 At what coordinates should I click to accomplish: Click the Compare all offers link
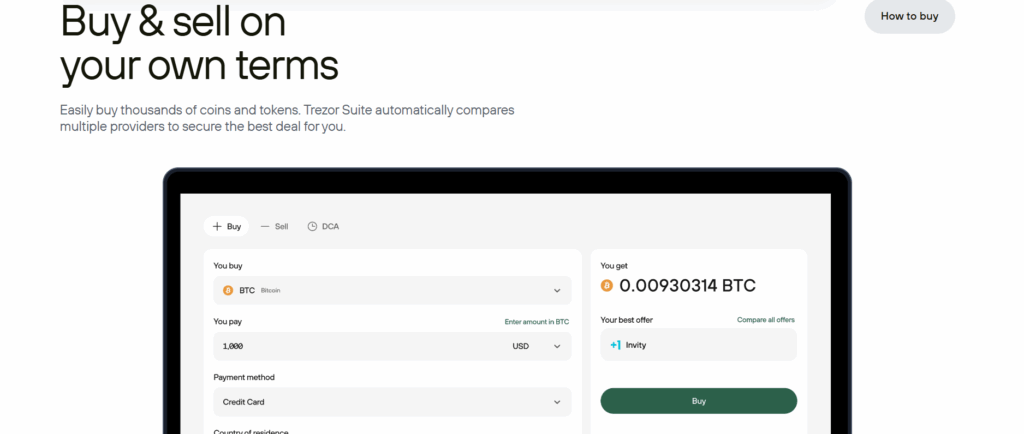(766, 320)
